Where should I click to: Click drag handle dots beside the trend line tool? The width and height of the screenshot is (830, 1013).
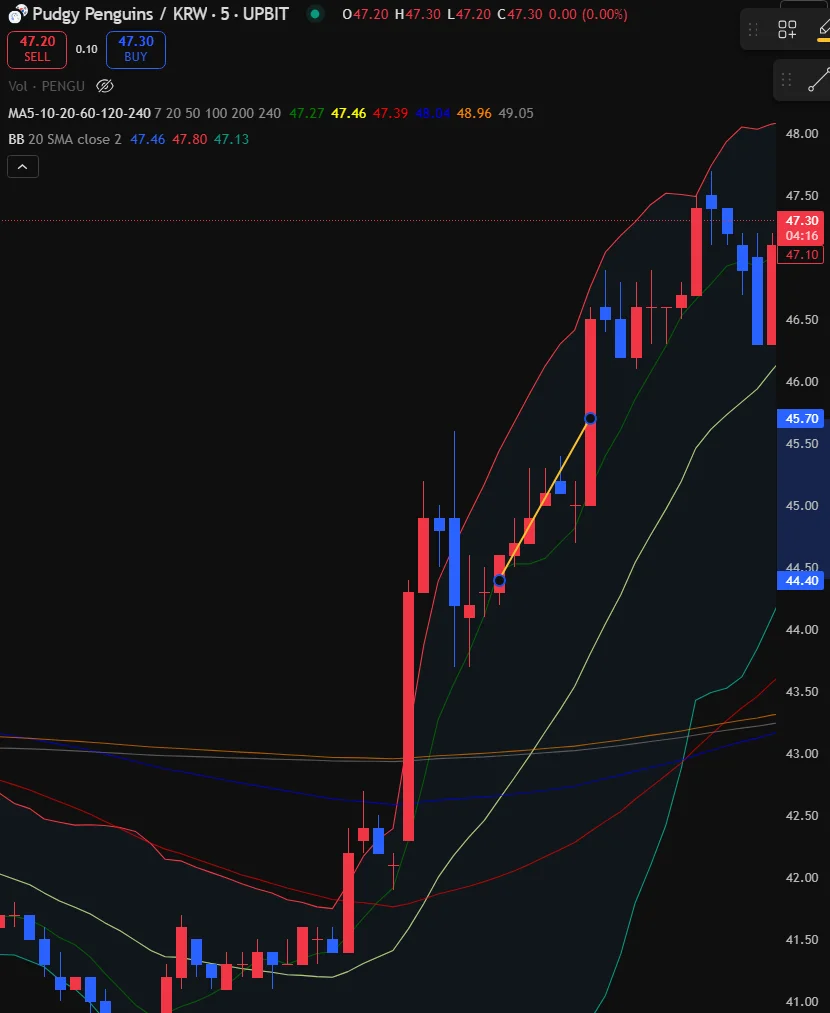[x=786, y=80]
